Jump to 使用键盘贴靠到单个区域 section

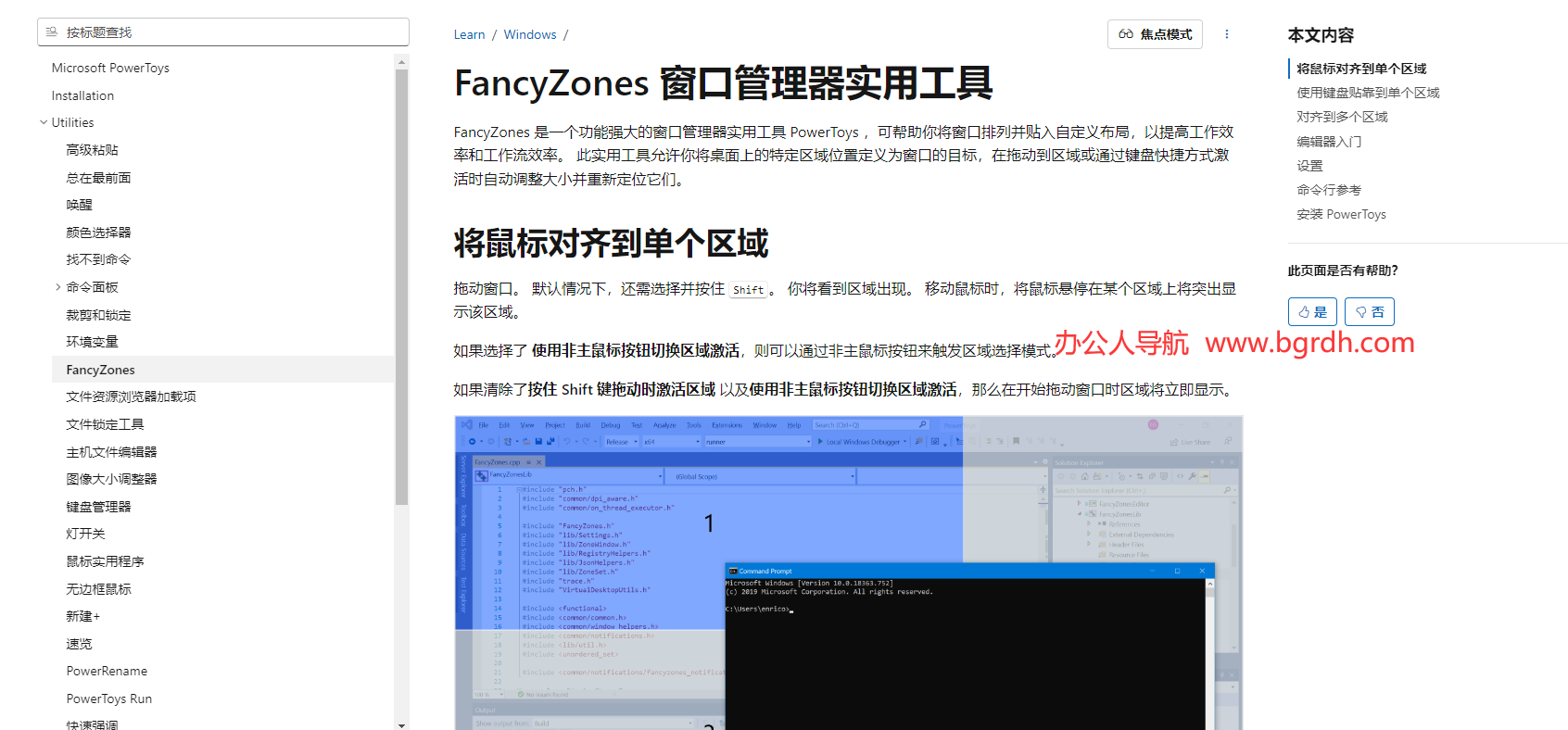[x=1368, y=93]
